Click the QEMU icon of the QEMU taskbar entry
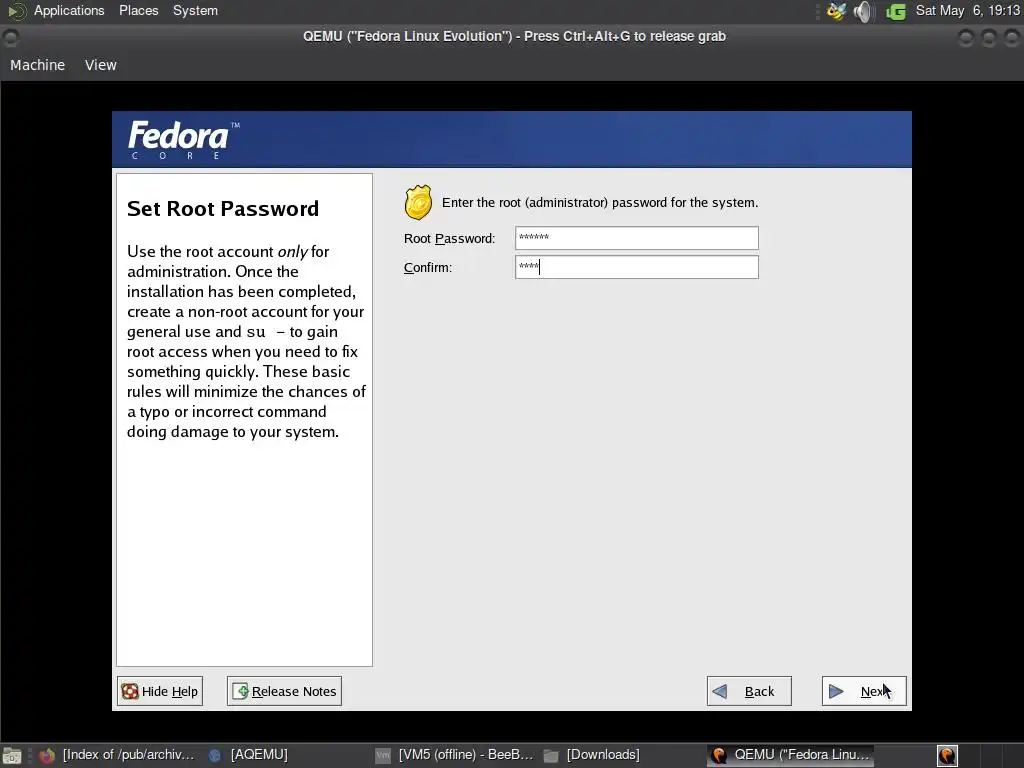1024x768 pixels. (x=719, y=756)
